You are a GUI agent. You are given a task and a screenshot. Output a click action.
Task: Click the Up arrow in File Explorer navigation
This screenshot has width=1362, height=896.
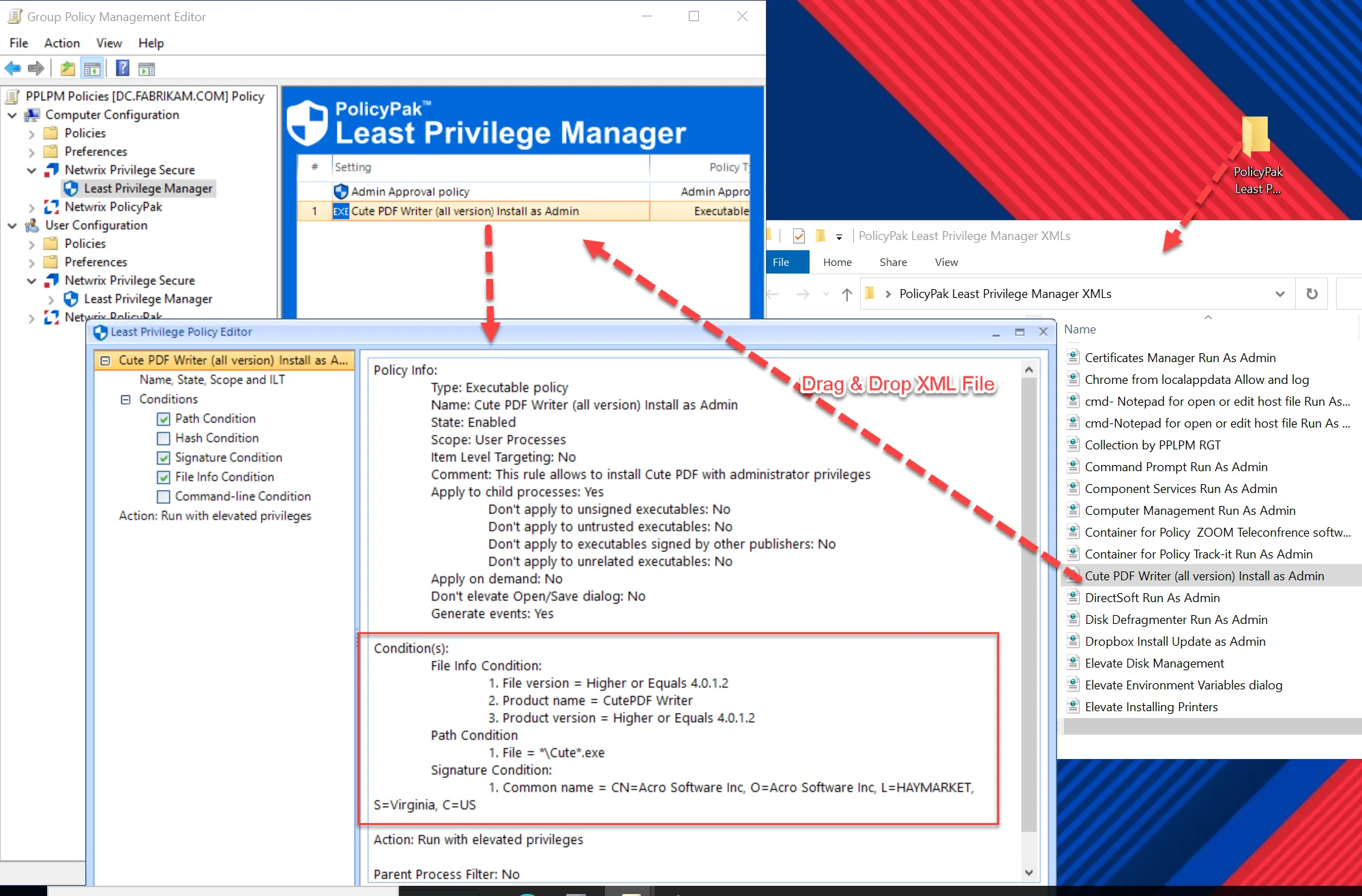pyautogui.click(x=846, y=293)
